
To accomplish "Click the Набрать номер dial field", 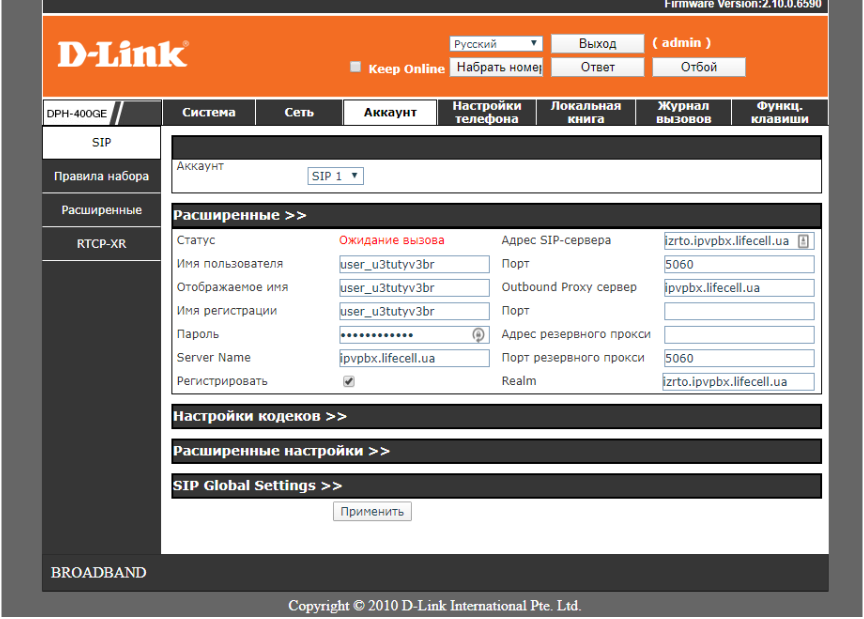I will (496, 67).
